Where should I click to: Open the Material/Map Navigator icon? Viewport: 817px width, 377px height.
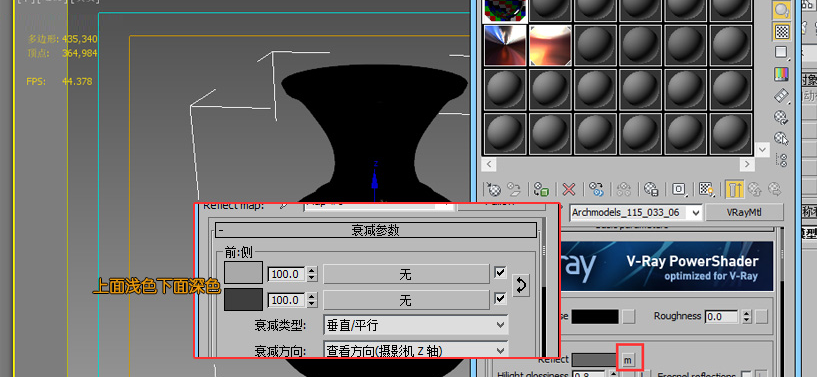(x=781, y=159)
